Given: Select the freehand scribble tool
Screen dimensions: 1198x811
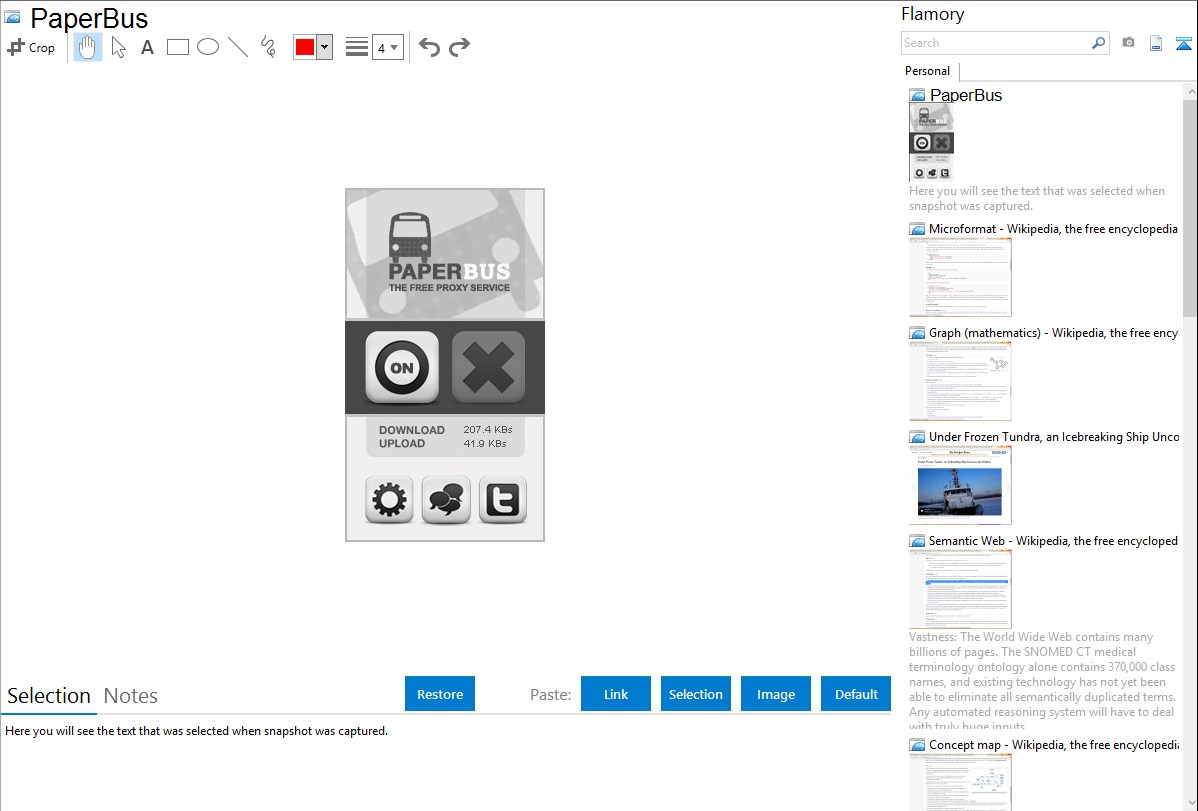Looking at the screenshot, I should [268, 47].
